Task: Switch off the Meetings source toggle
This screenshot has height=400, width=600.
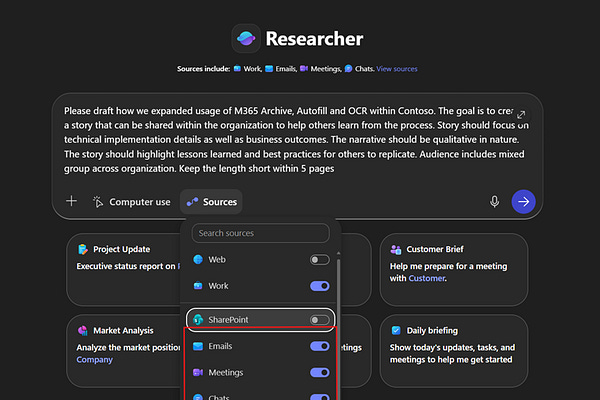Action: coord(320,372)
